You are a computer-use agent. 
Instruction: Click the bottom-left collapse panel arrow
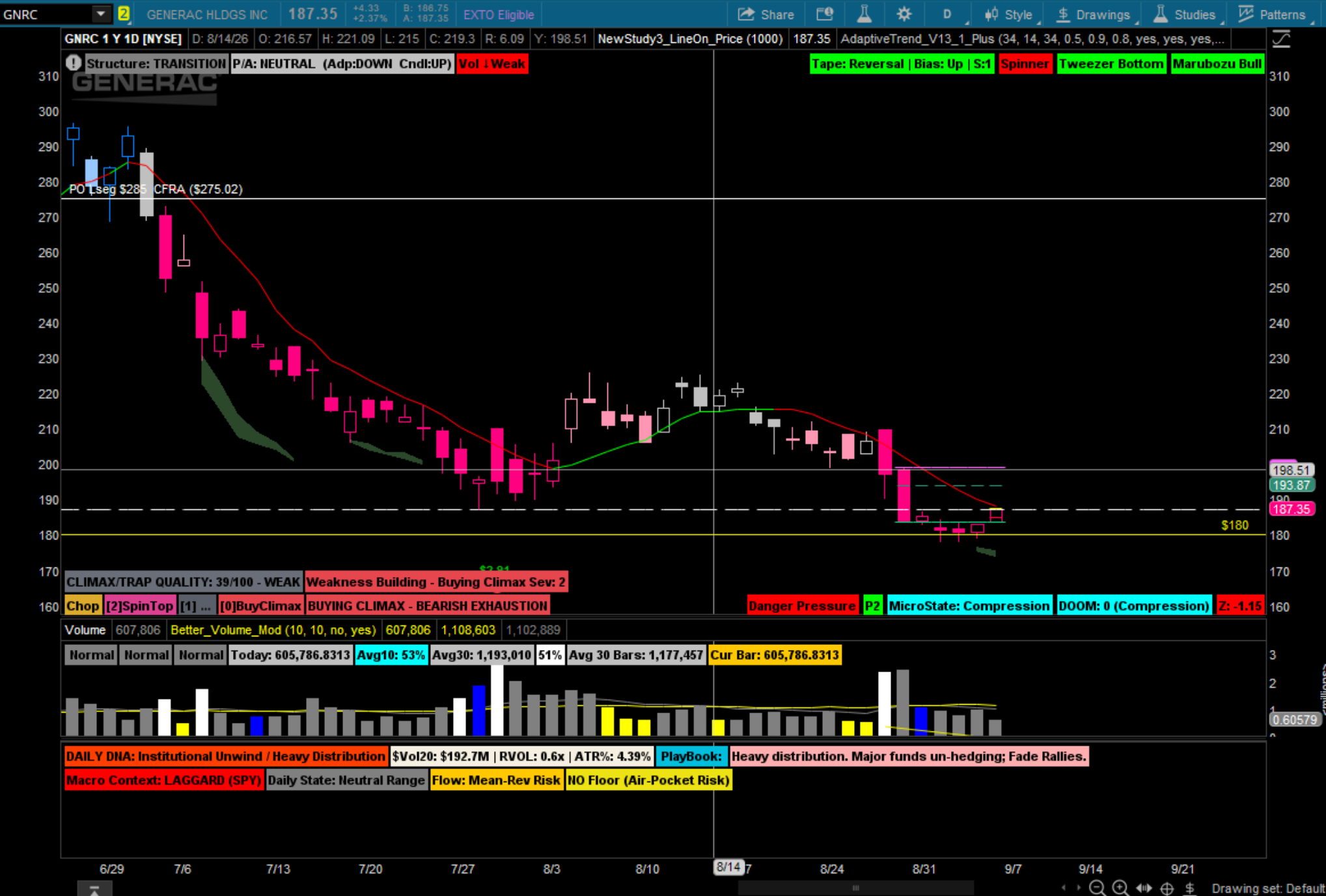click(x=94, y=889)
